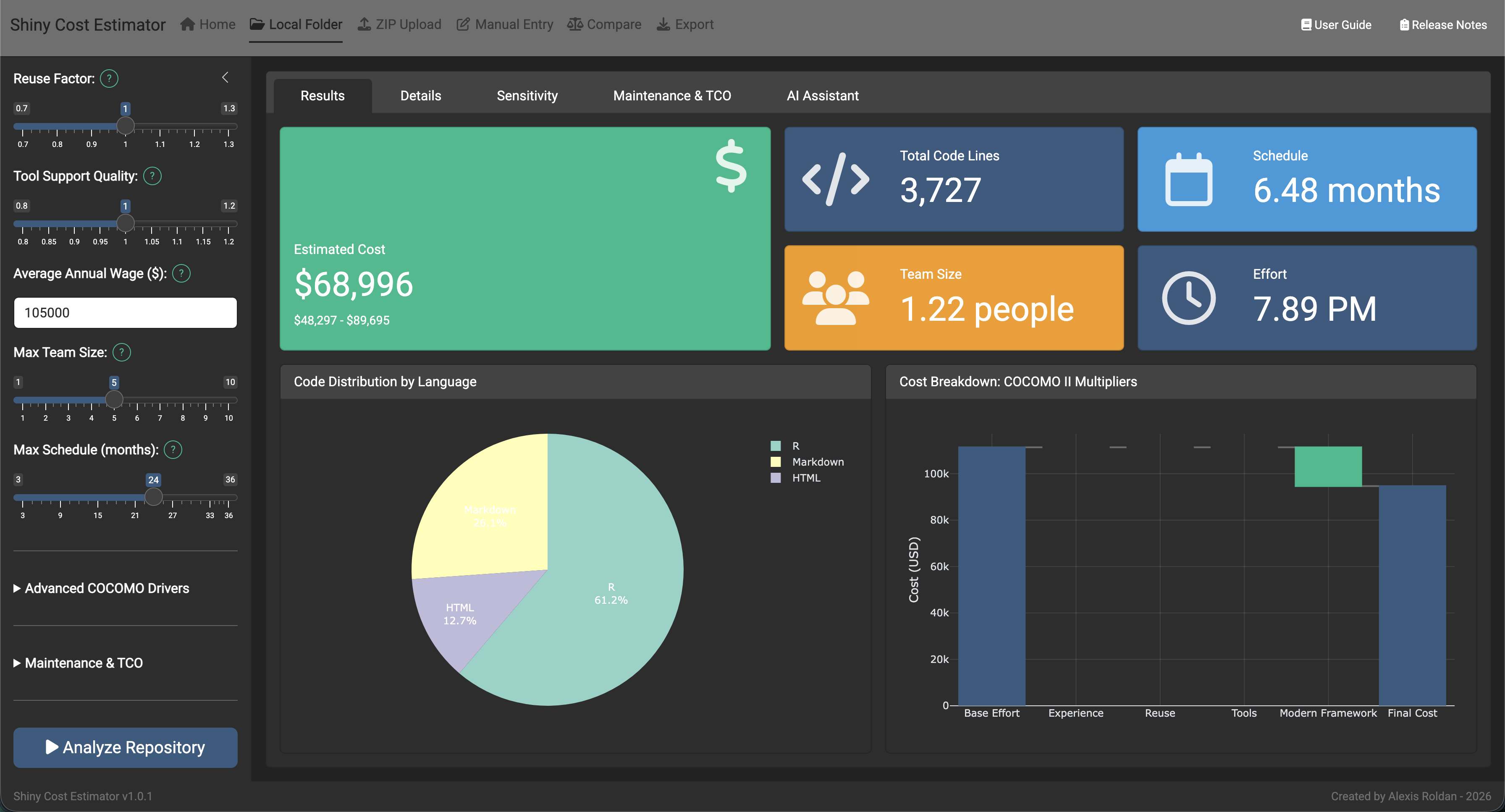Switch to the Sensitivity tab
This screenshot has height=812, width=1505.
(x=527, y=95)
